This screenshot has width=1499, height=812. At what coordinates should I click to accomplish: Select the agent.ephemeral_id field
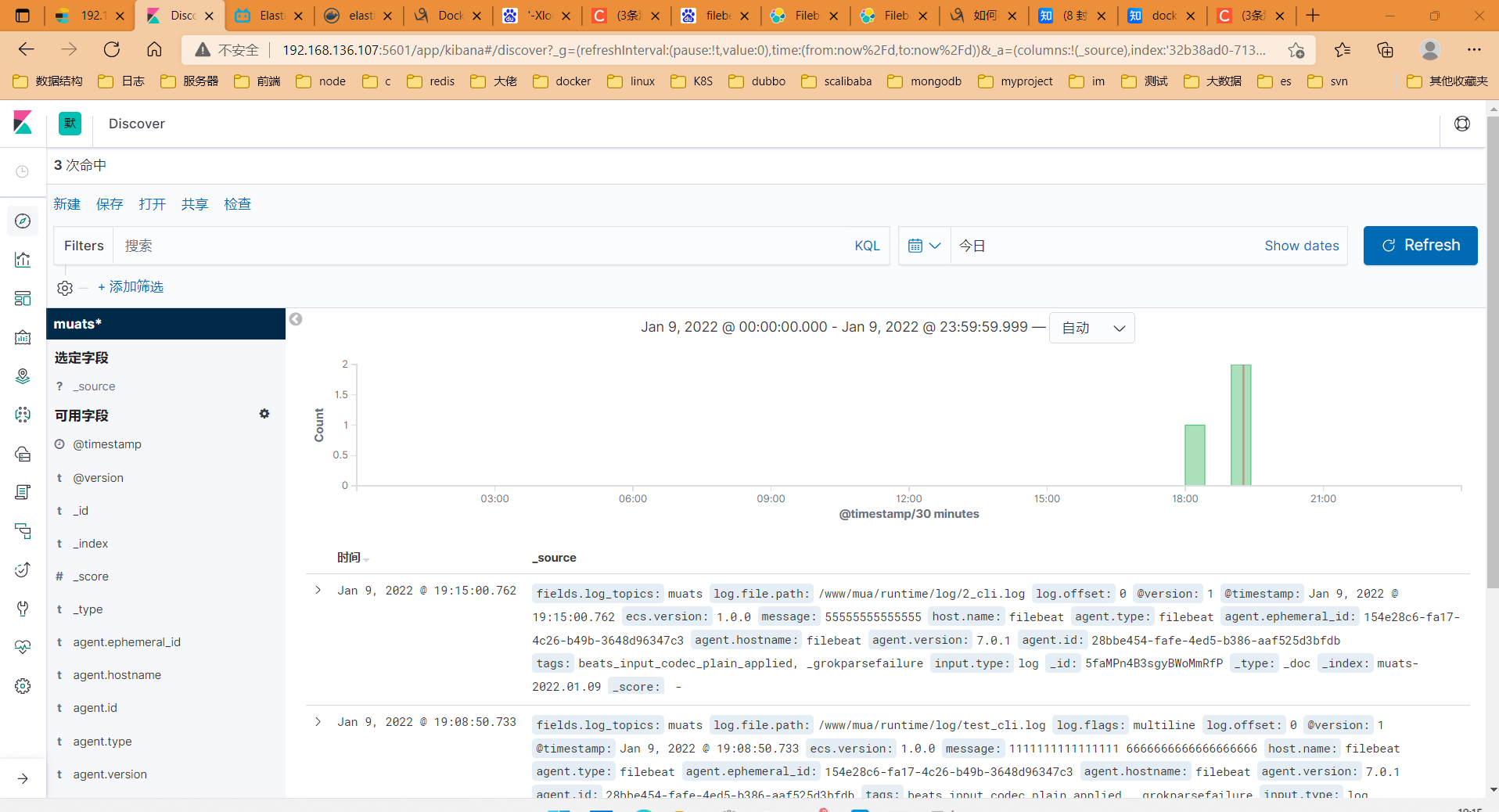coord(127,642)
